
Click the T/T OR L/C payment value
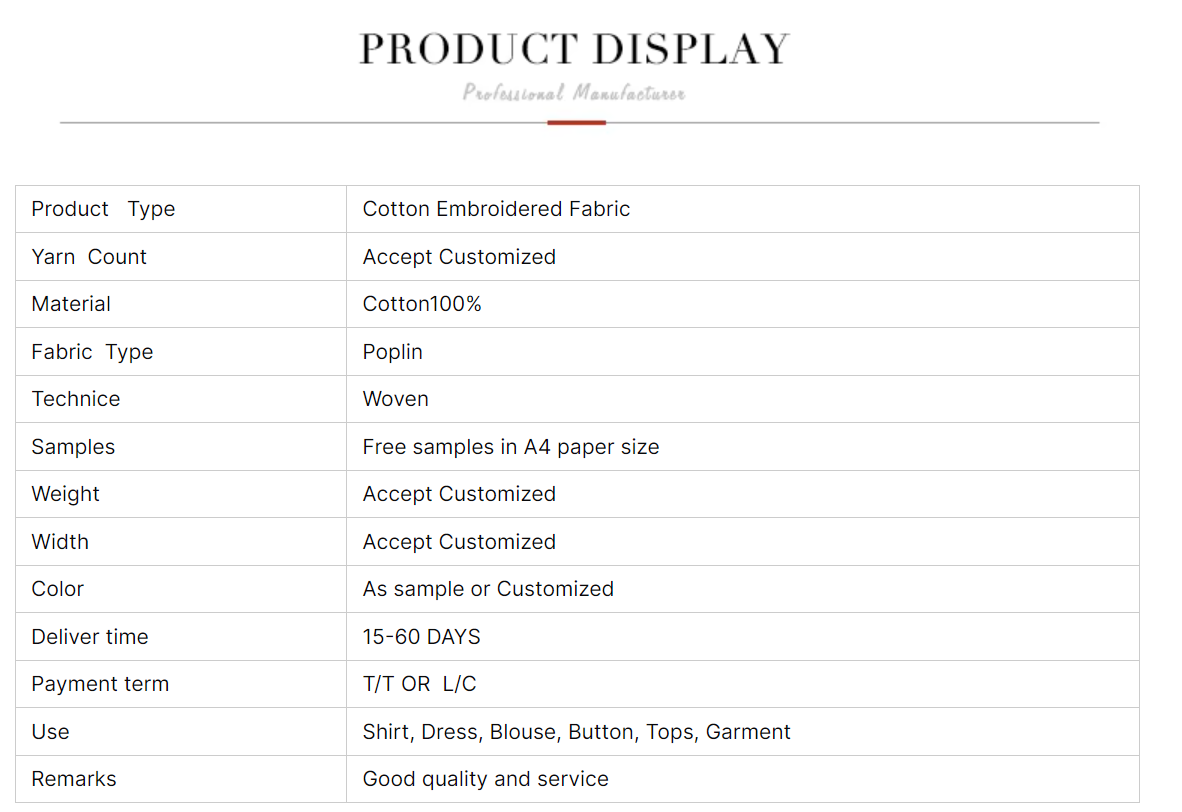coord(419,684)
